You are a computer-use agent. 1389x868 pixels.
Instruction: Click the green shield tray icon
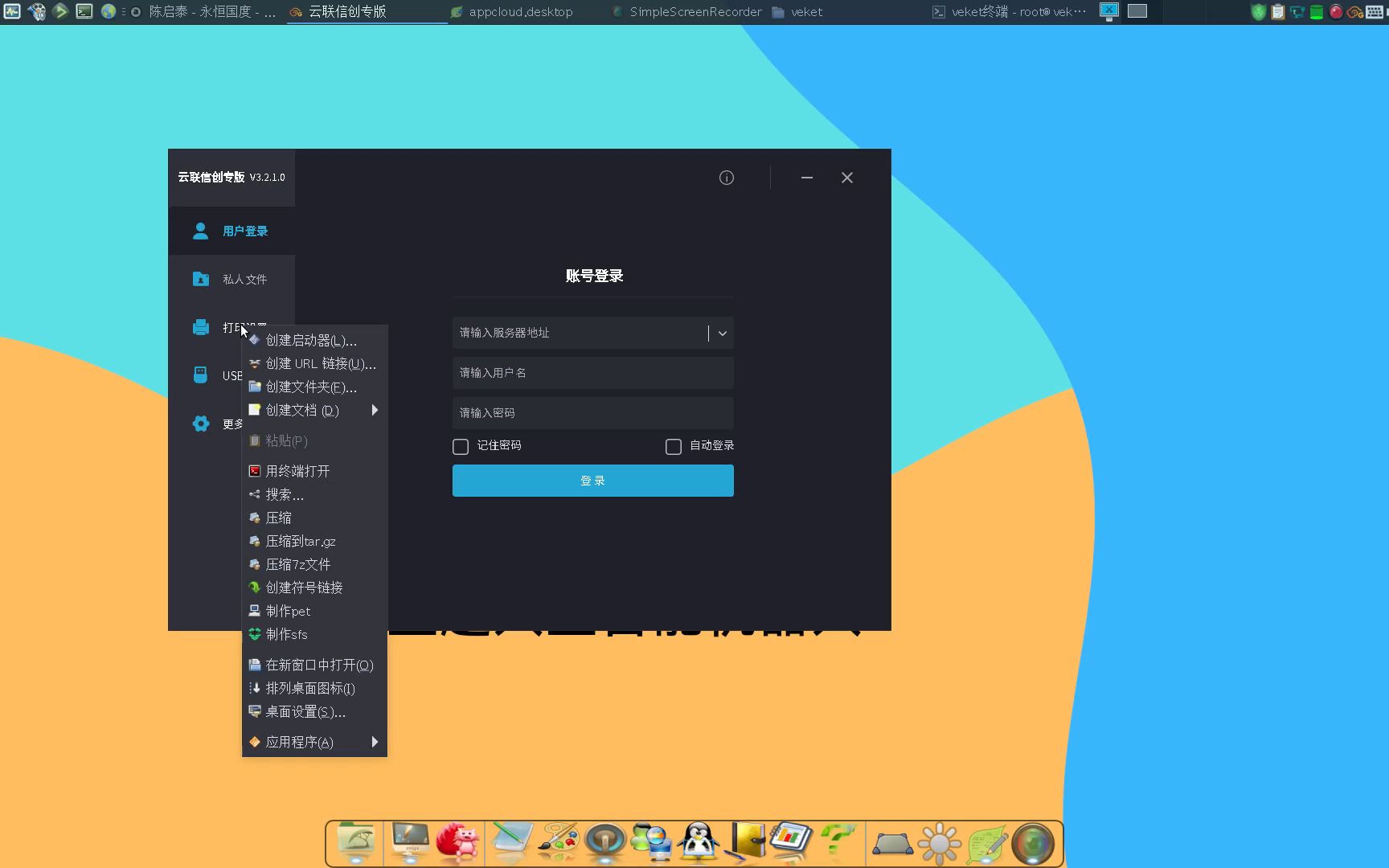[1259, 11]
